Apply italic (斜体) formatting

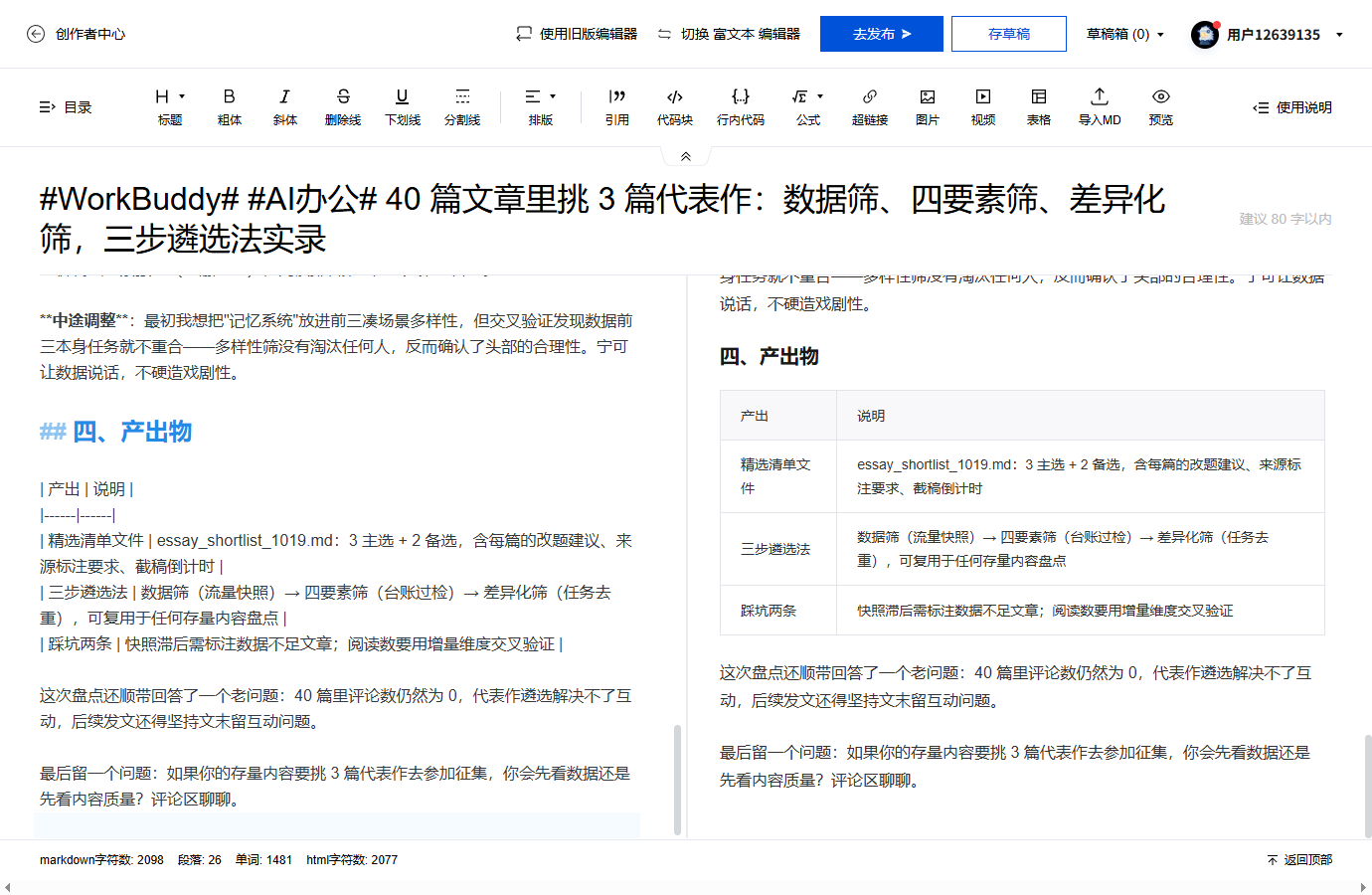pos(285,106)
